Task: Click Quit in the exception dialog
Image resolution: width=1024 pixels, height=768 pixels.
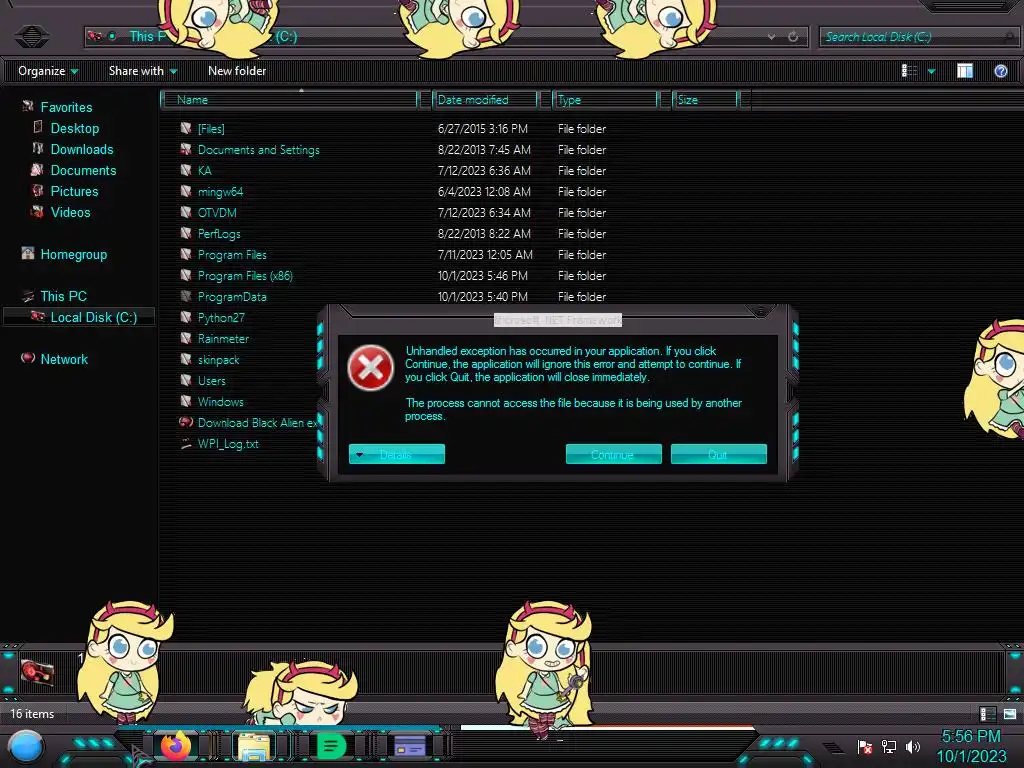Action: [718, 455]
